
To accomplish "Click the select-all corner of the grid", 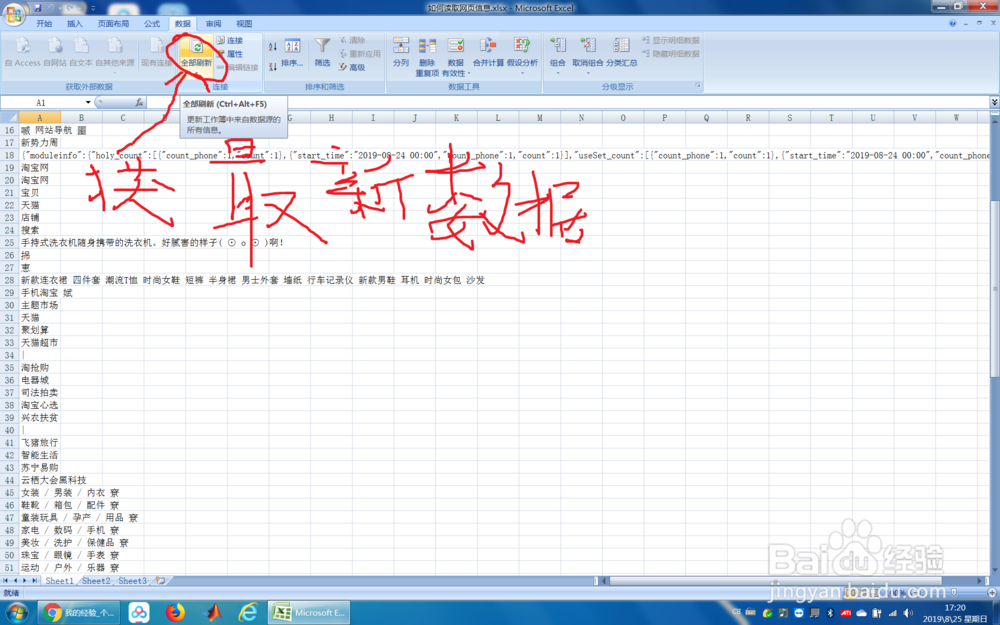I will coord(9,117).
